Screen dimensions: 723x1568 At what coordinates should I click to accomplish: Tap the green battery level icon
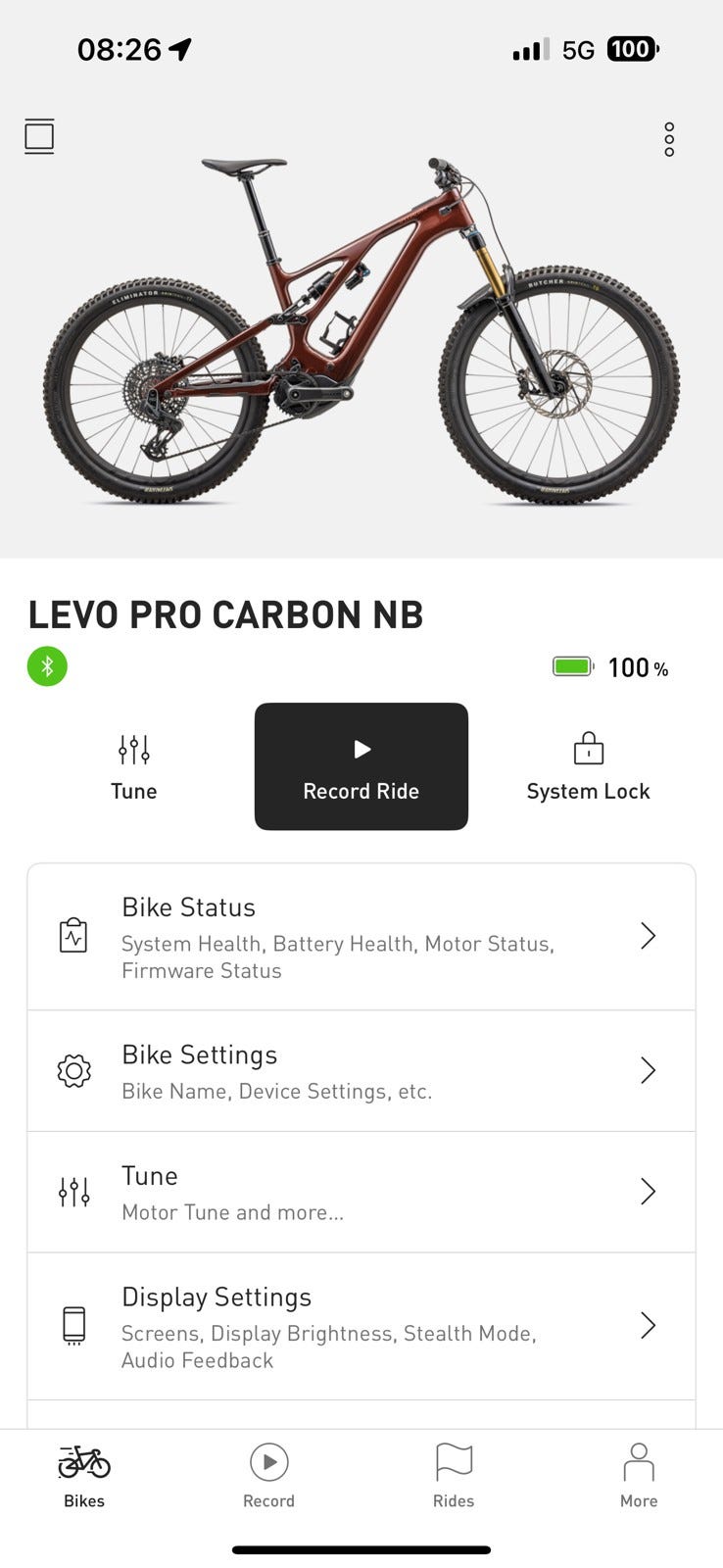pyautogui.click(x=573, y=667)
